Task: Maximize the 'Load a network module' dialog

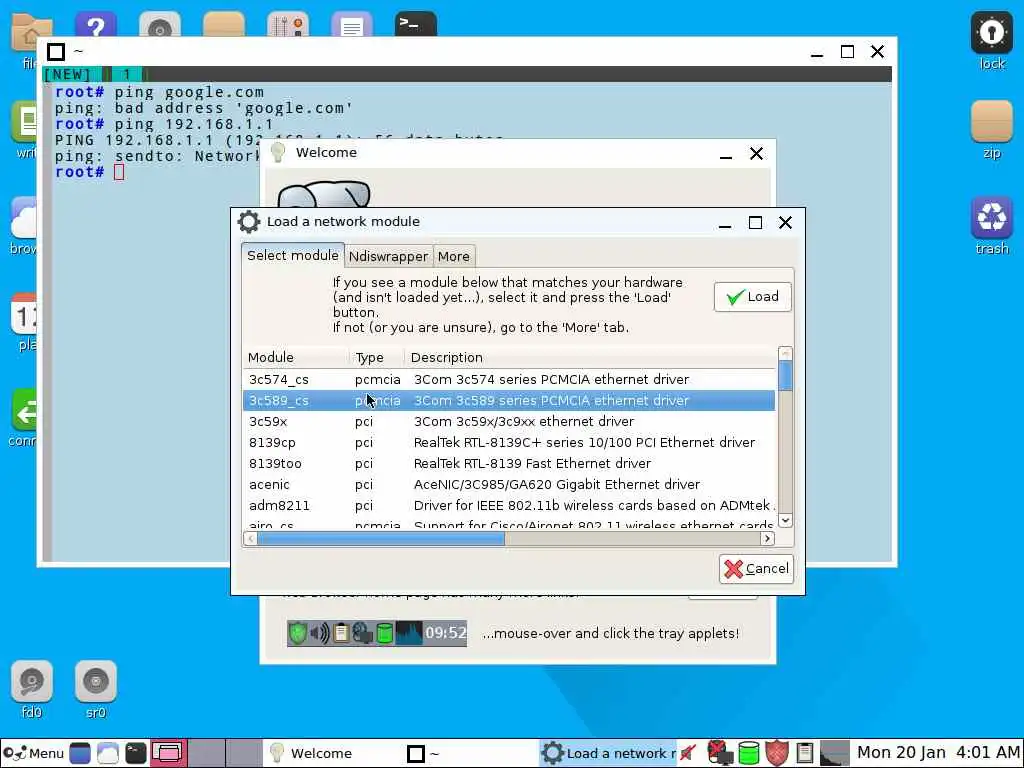Action: click(755, 223)
